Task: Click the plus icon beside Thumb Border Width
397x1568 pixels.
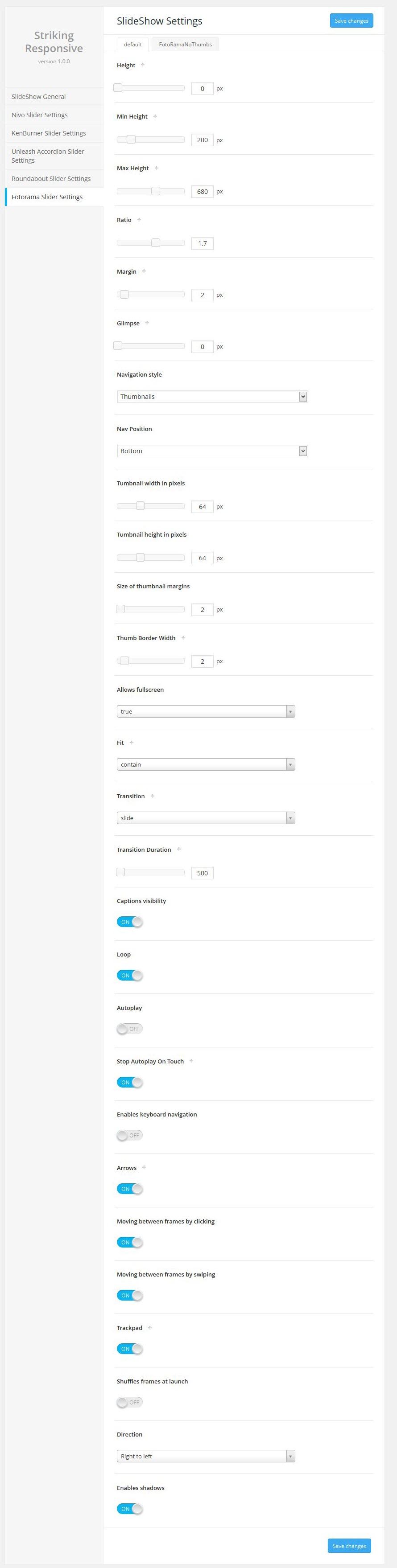Action: click(183, 637)
